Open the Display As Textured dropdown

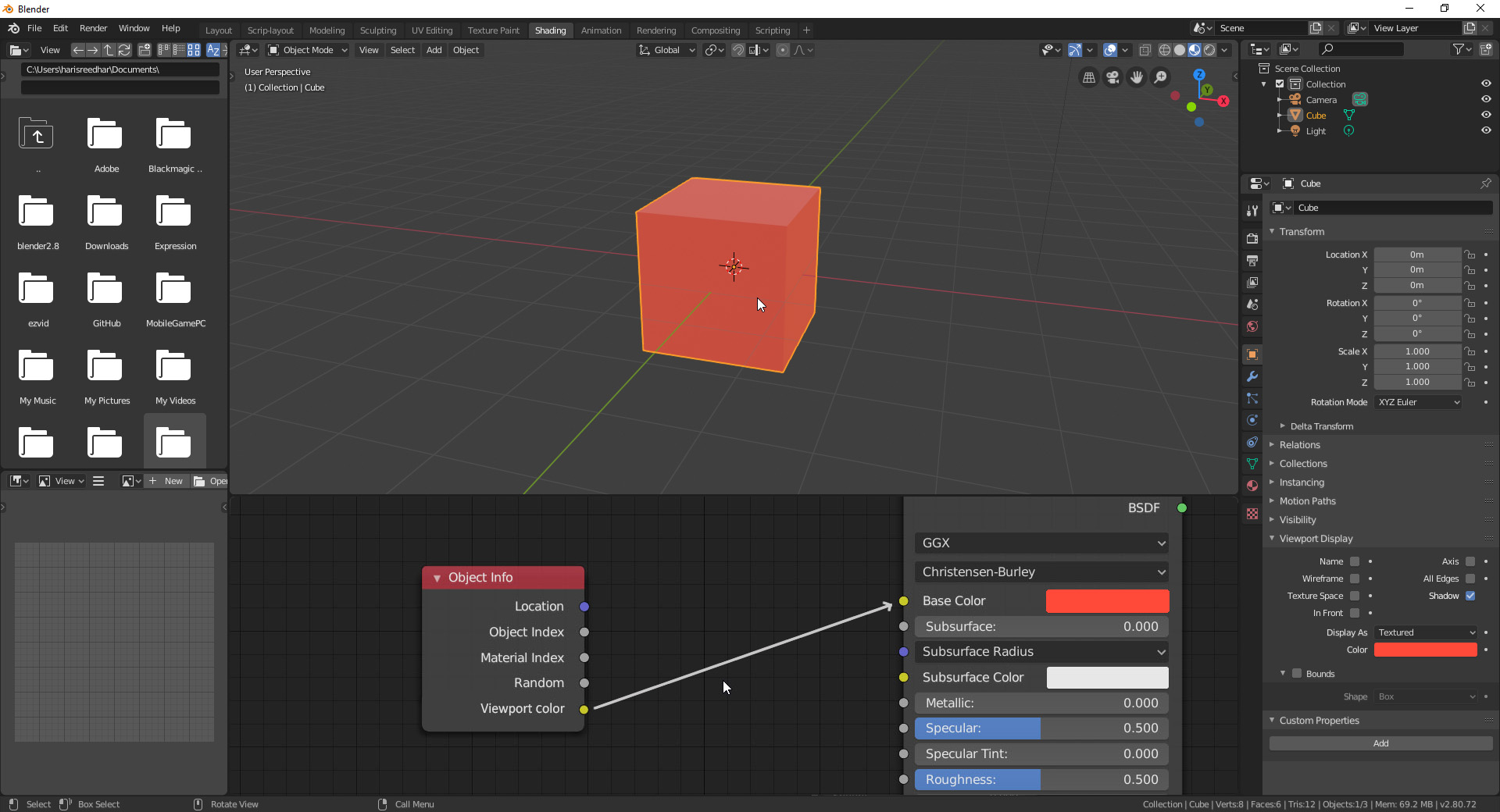(x=1426, y=632)
